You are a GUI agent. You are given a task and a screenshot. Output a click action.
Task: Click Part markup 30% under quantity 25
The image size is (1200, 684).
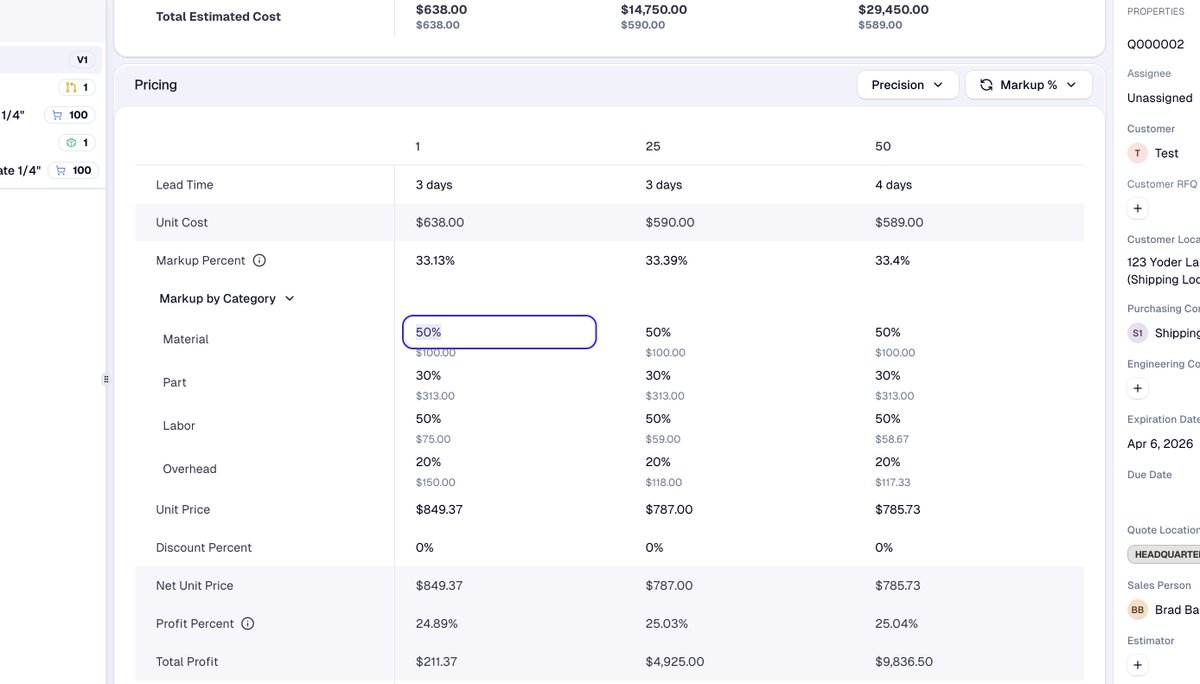658,376
